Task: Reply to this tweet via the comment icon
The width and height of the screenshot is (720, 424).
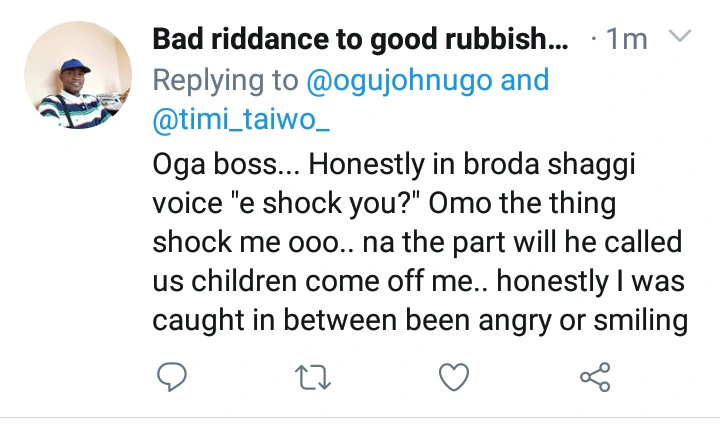Action: pyautogui.click(x=170, y=377)
